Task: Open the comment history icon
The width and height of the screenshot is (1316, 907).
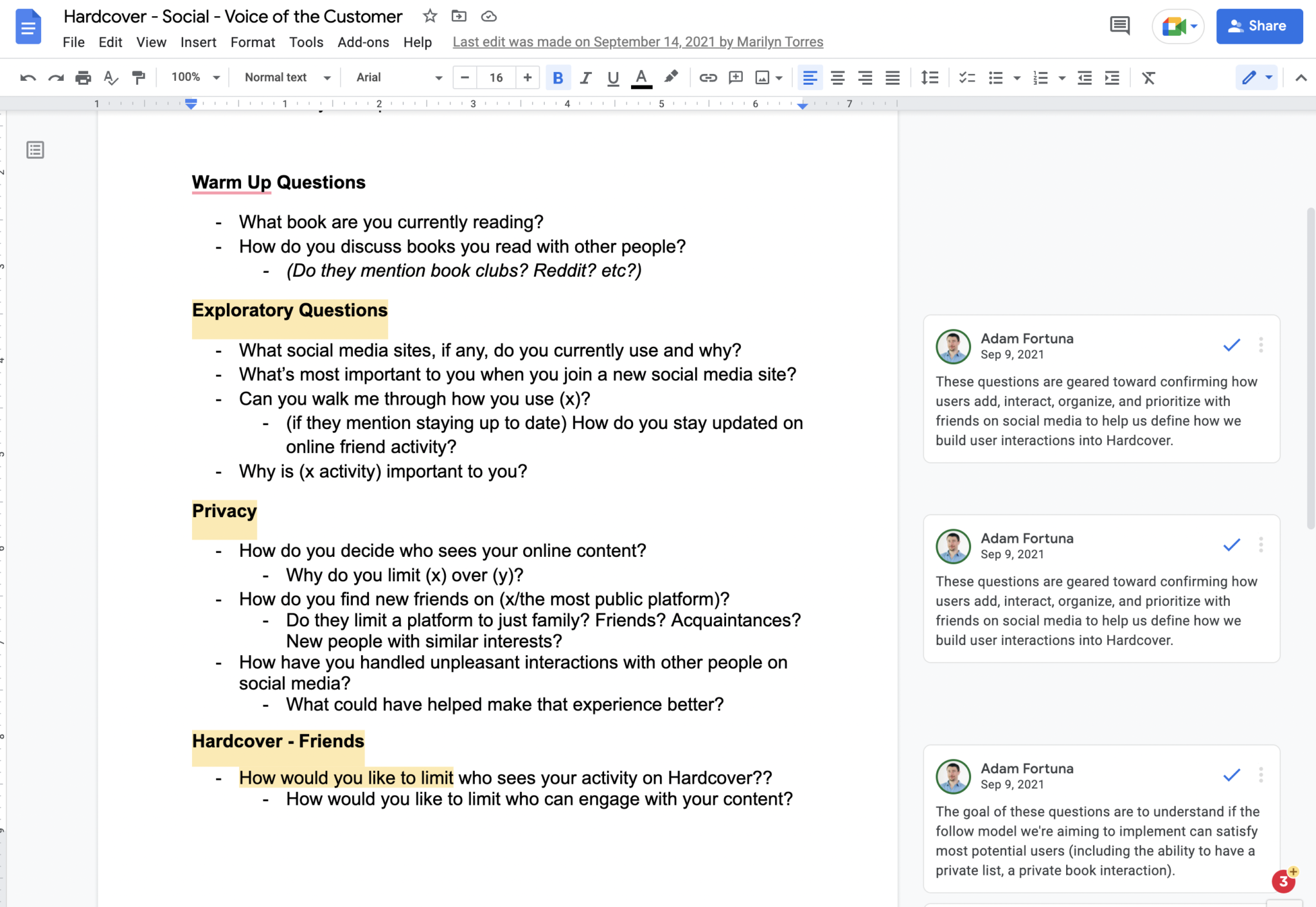Action: point(1119,26)
